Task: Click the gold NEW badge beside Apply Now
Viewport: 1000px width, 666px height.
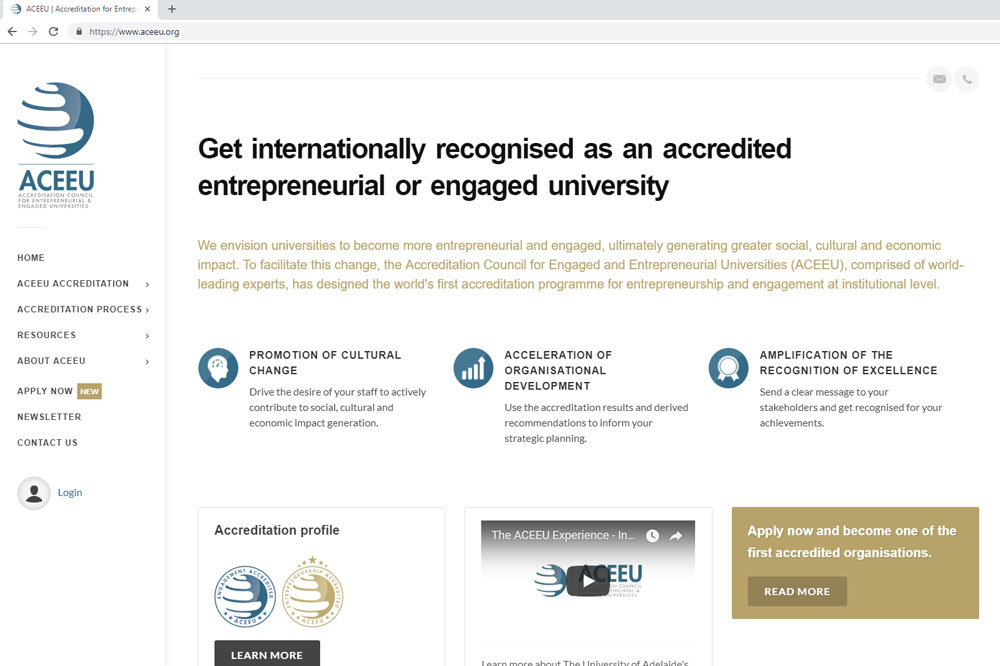Action: click(89, 391)
